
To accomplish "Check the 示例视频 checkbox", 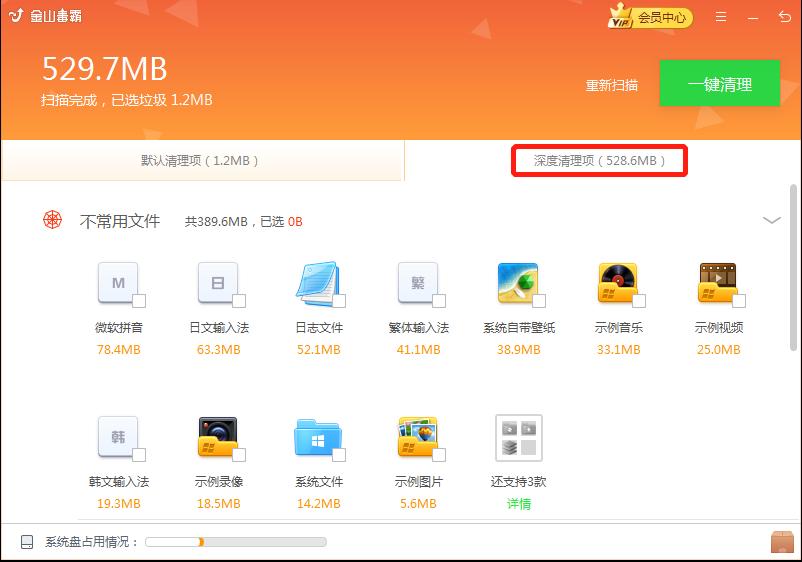I will [739, 301].
